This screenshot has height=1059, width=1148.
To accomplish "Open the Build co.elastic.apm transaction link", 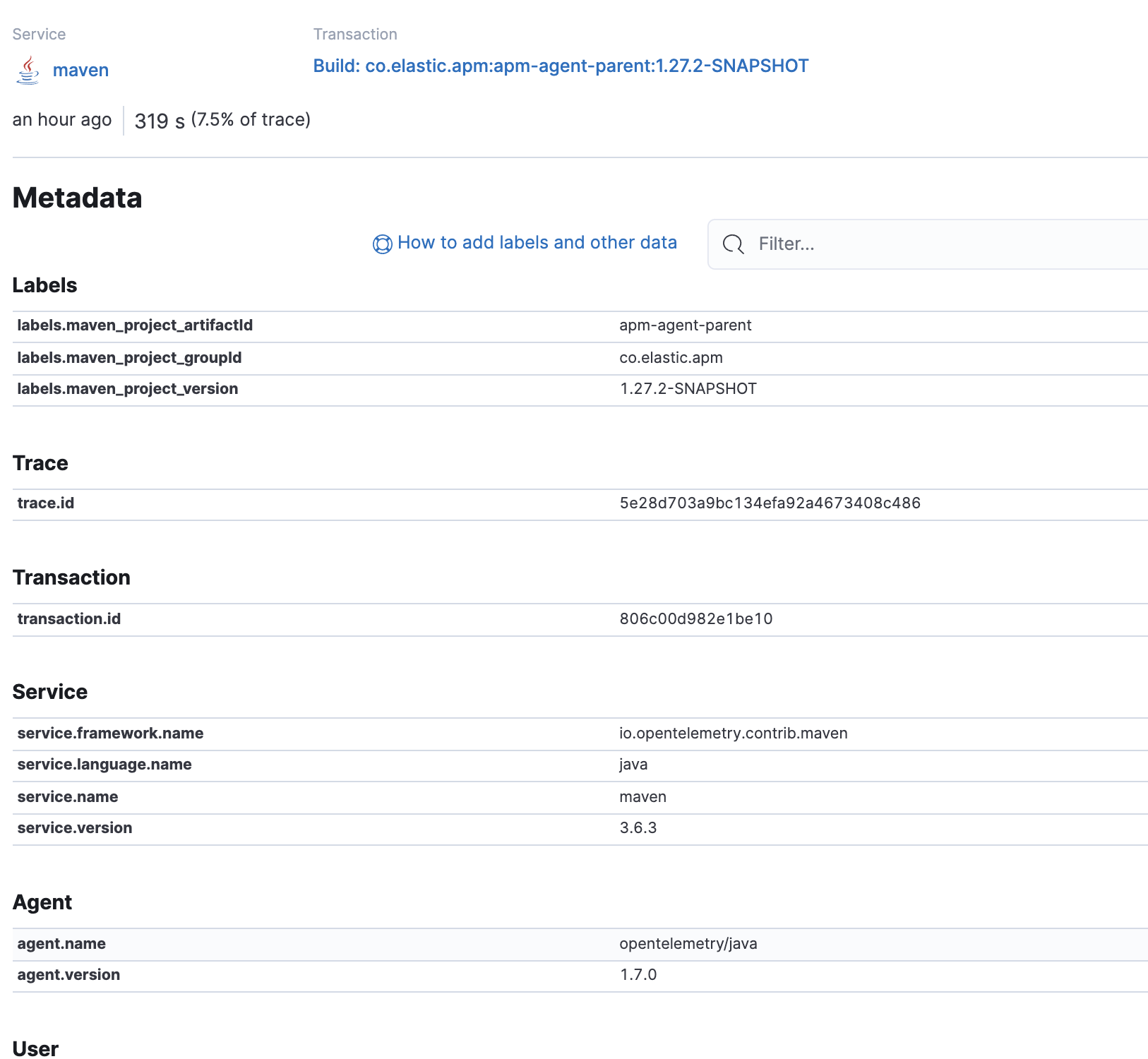I will tap(561, 66).
